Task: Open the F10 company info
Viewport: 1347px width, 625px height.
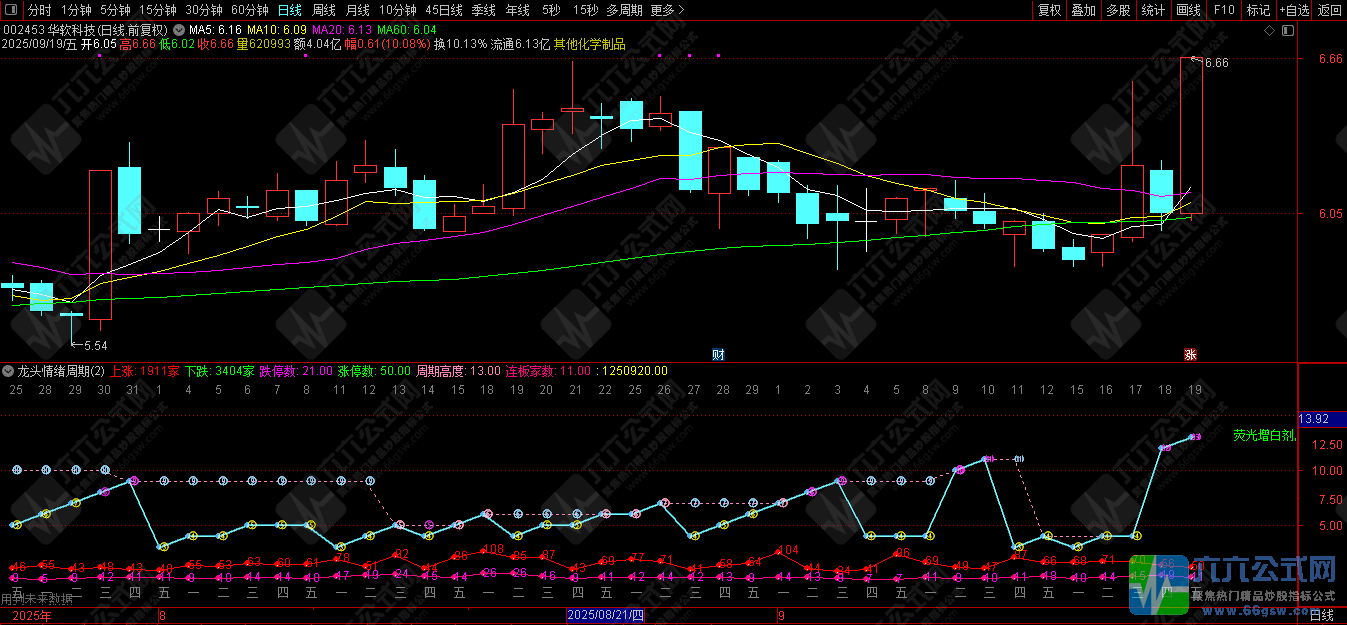Action: point(1224,10)
